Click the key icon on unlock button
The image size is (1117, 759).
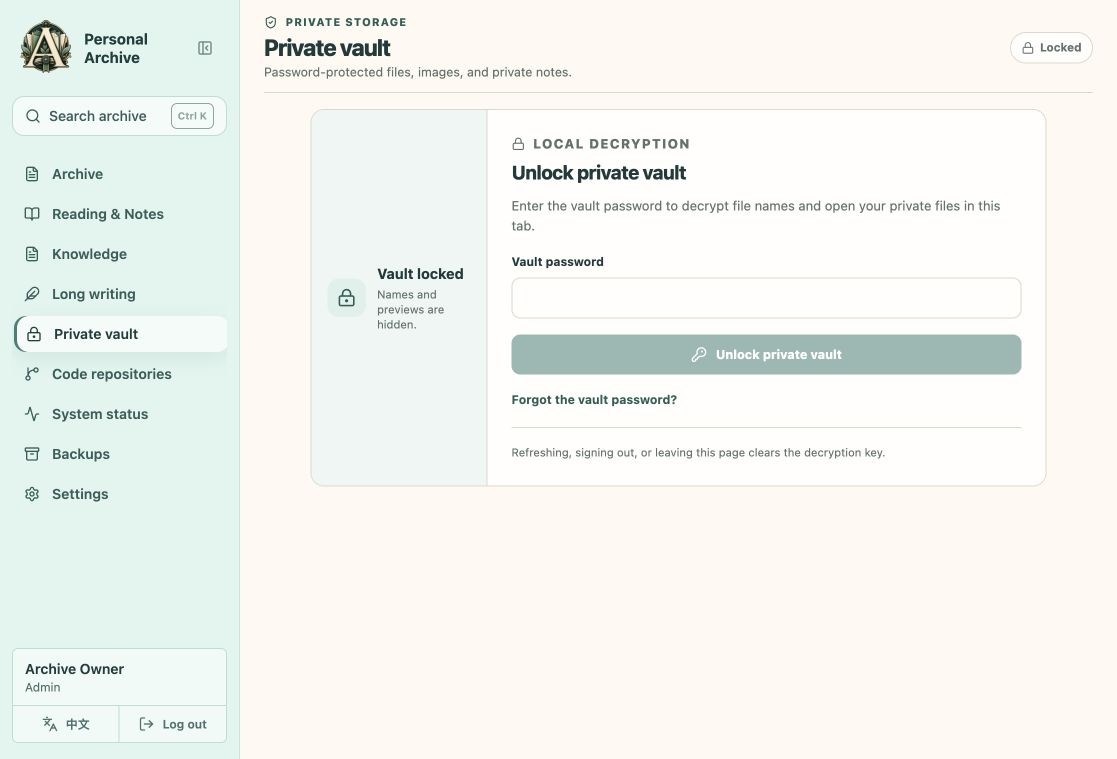699,354
